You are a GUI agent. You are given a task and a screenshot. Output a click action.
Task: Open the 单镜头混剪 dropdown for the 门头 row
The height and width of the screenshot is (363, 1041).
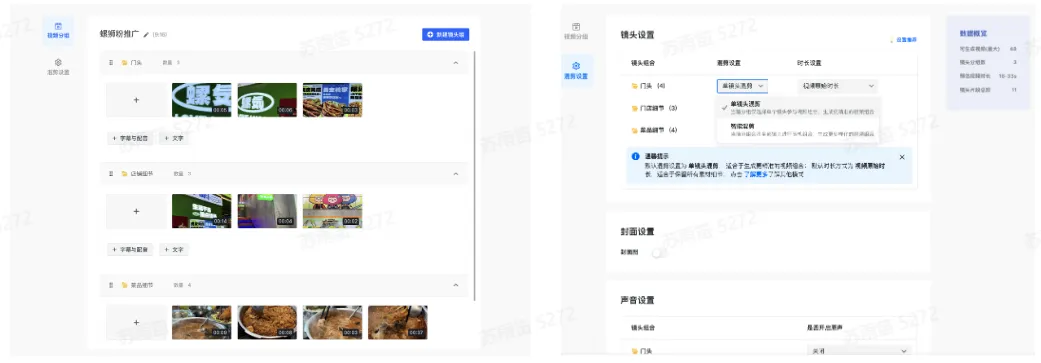coord(742,85)
